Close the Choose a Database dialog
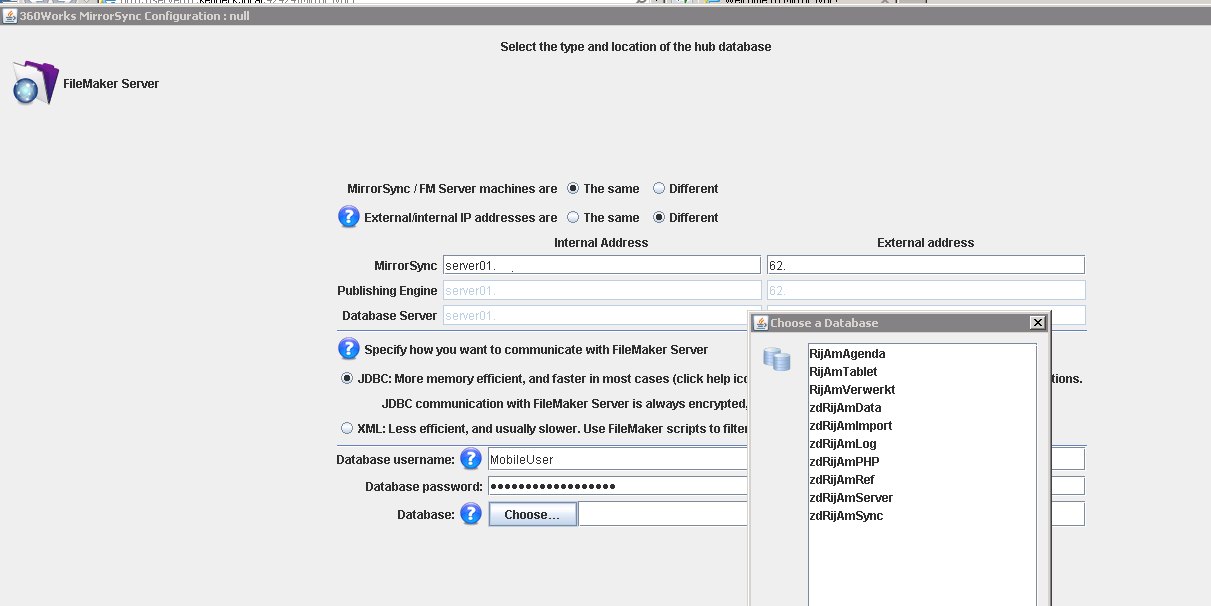This screenshot has width=1211, height=606. tap(1037, 323)
